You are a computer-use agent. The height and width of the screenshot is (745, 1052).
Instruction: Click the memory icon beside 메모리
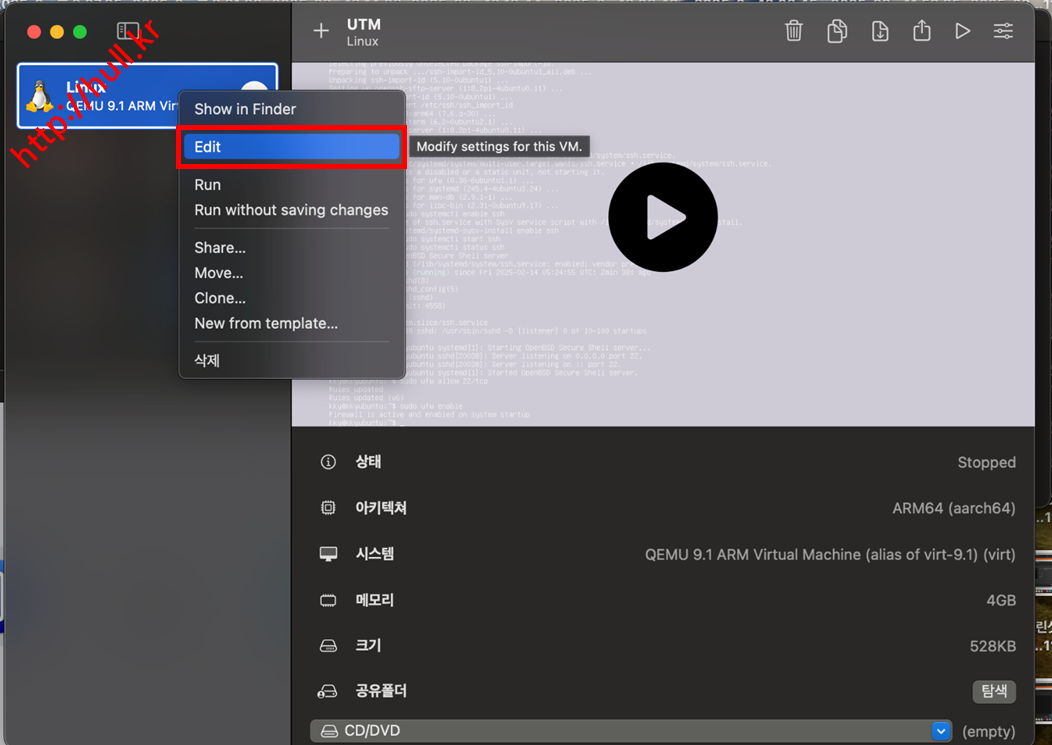[328, 600]
